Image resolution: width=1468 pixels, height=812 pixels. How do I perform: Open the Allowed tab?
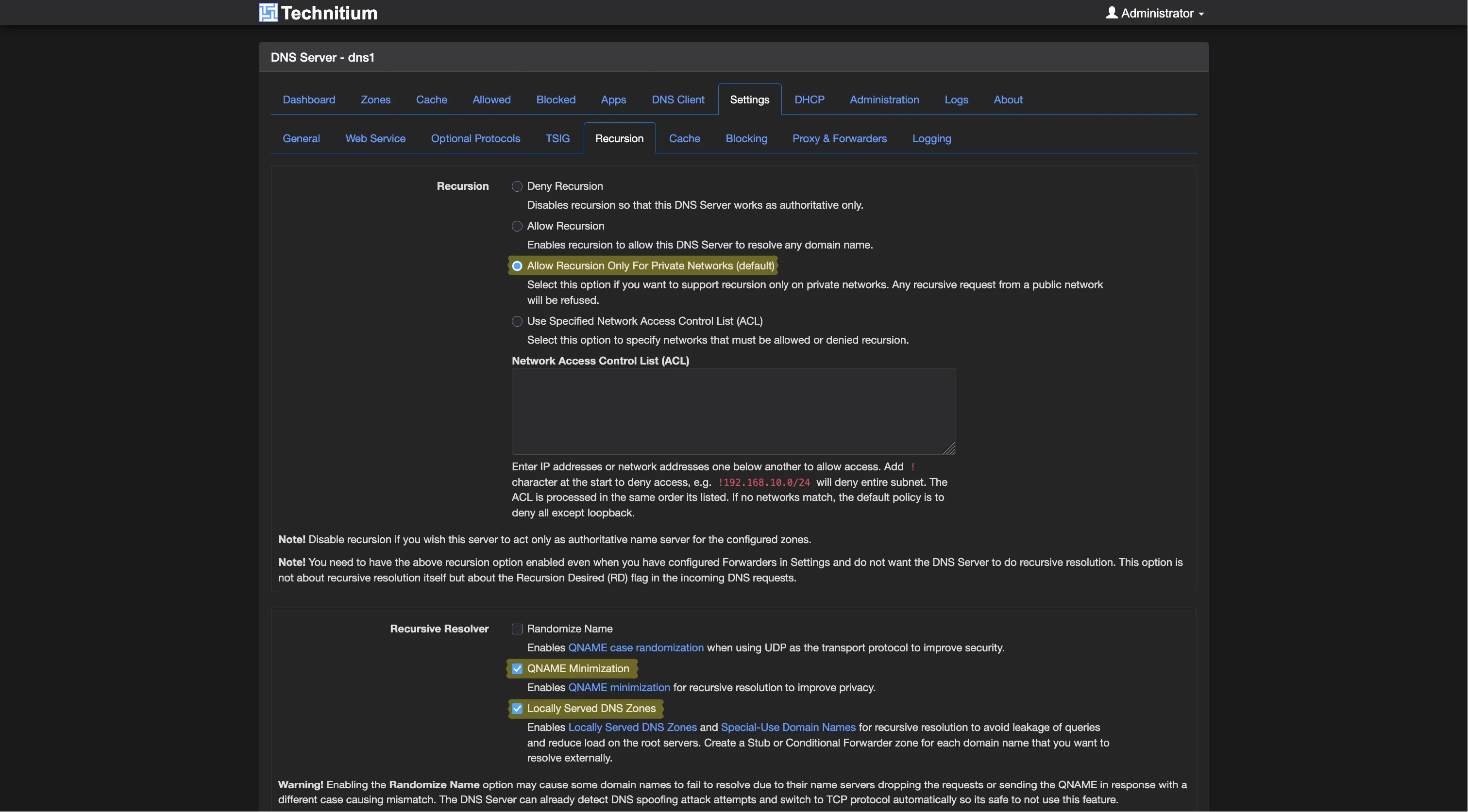click(491, 99)
